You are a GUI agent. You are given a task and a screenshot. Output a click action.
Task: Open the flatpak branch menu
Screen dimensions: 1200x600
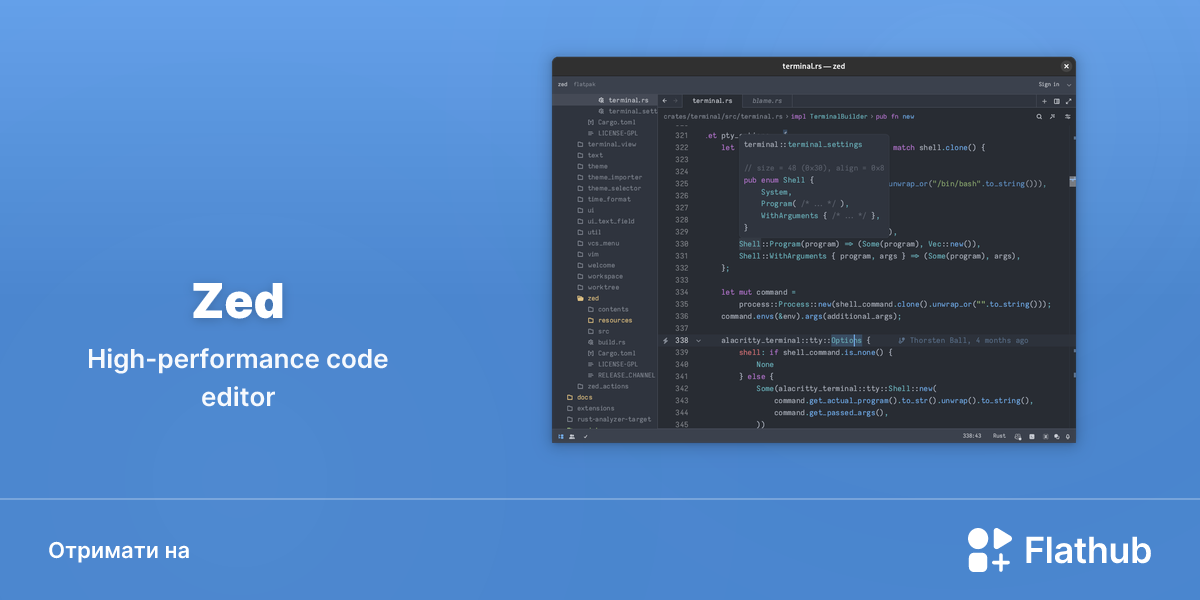(584, 85)
